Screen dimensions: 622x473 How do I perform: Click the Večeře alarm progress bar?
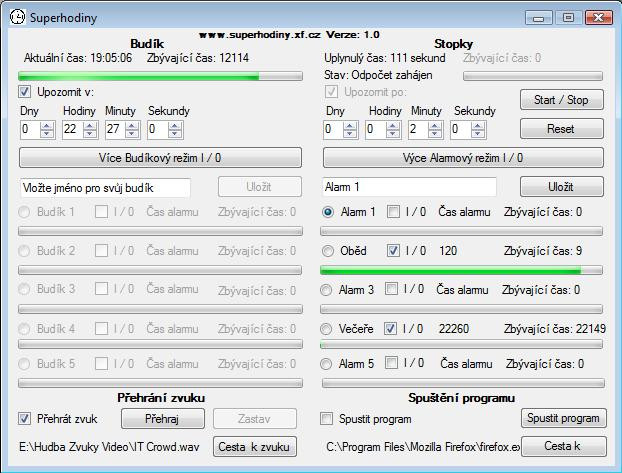[461, 344]
